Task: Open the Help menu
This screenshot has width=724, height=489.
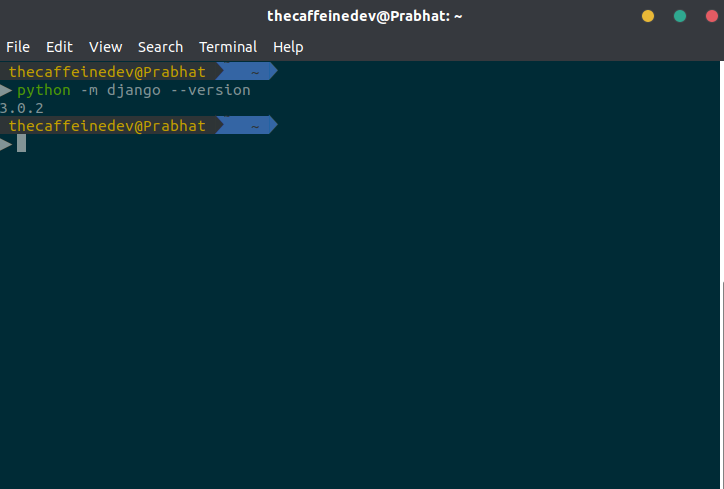Action: (x=288, y=47)
